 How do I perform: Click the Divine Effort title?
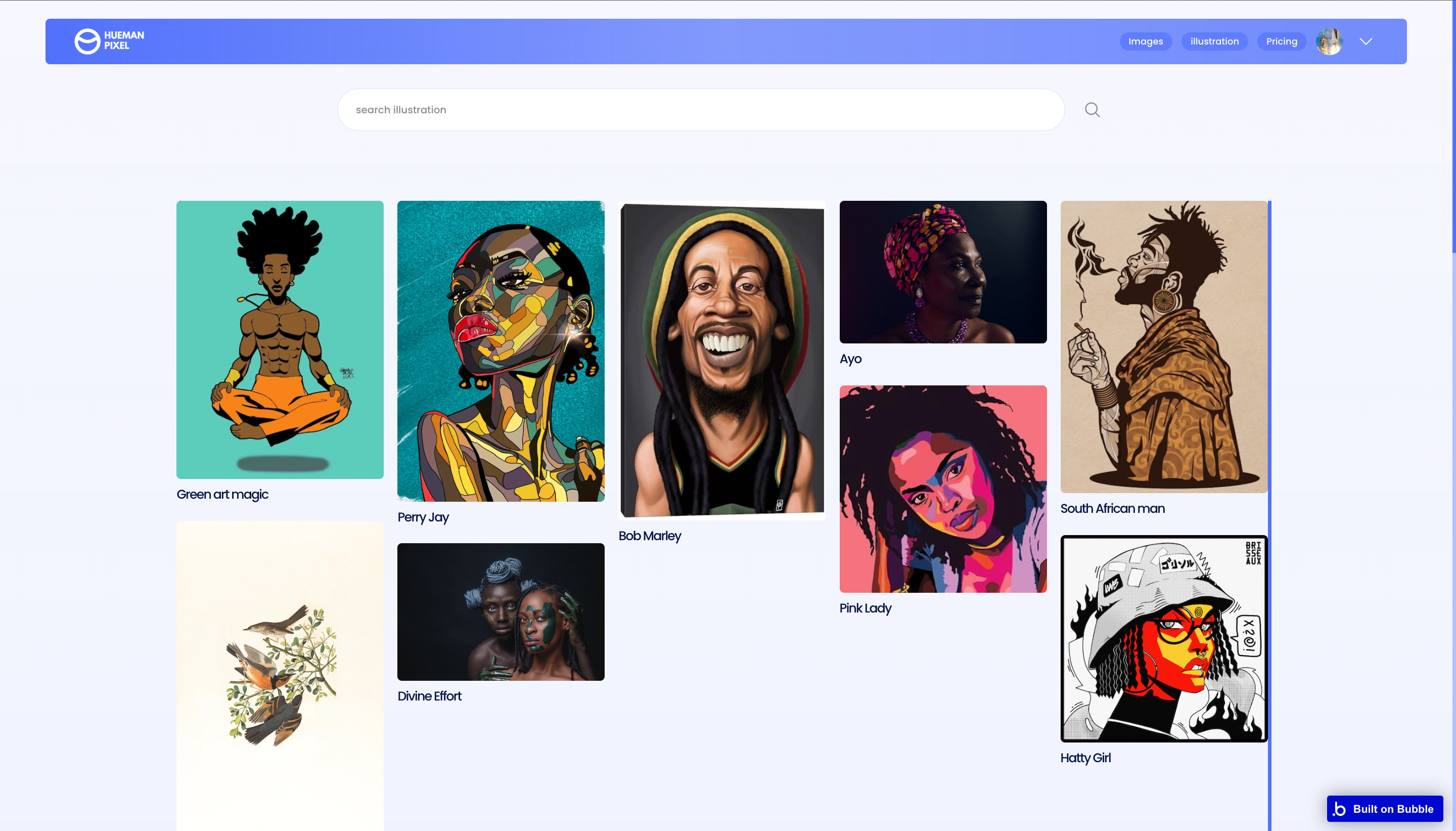(429, 696)
